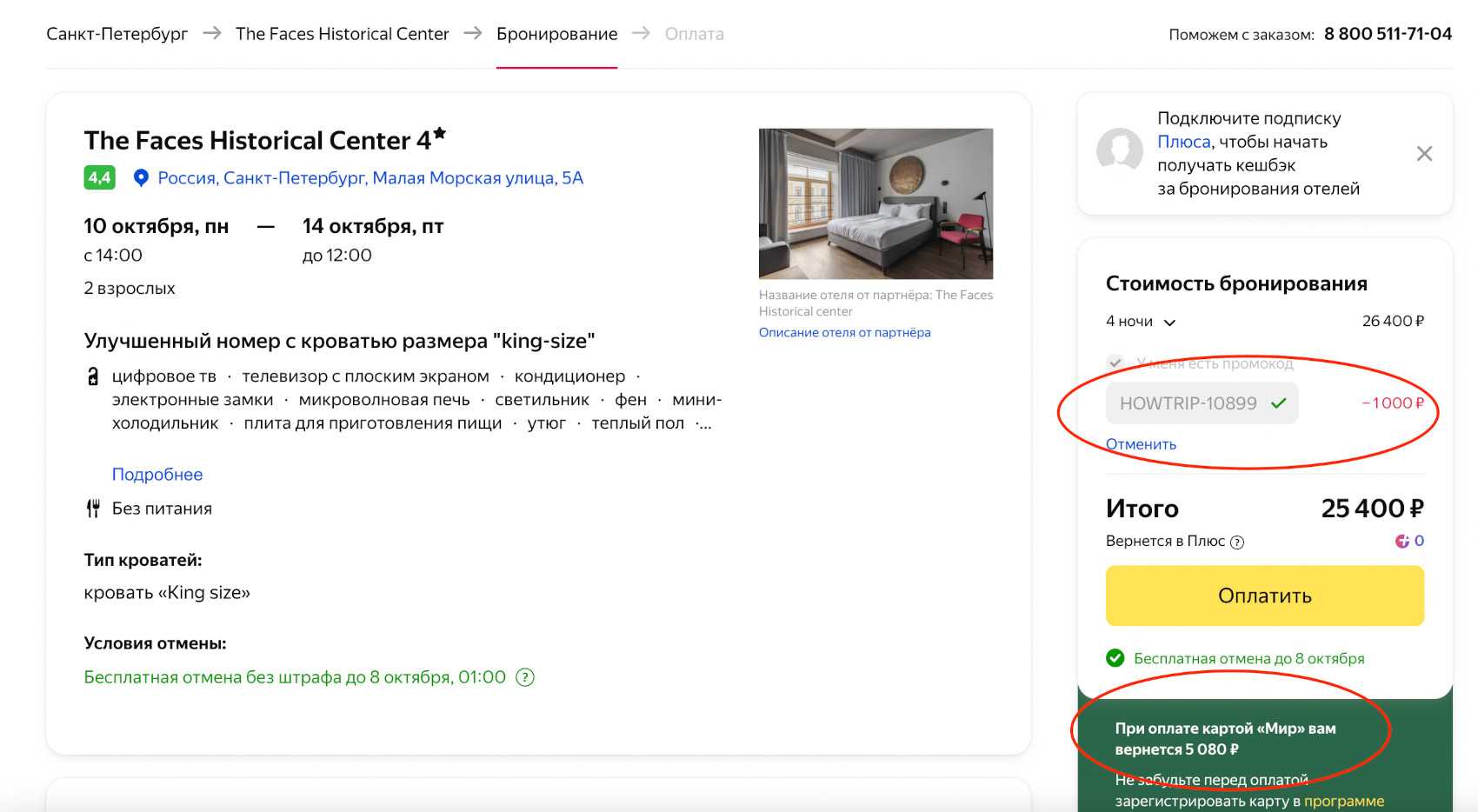Expand room details via Подробнее
This screenshot has height=812, width=1478.
[x=157, y=475]
